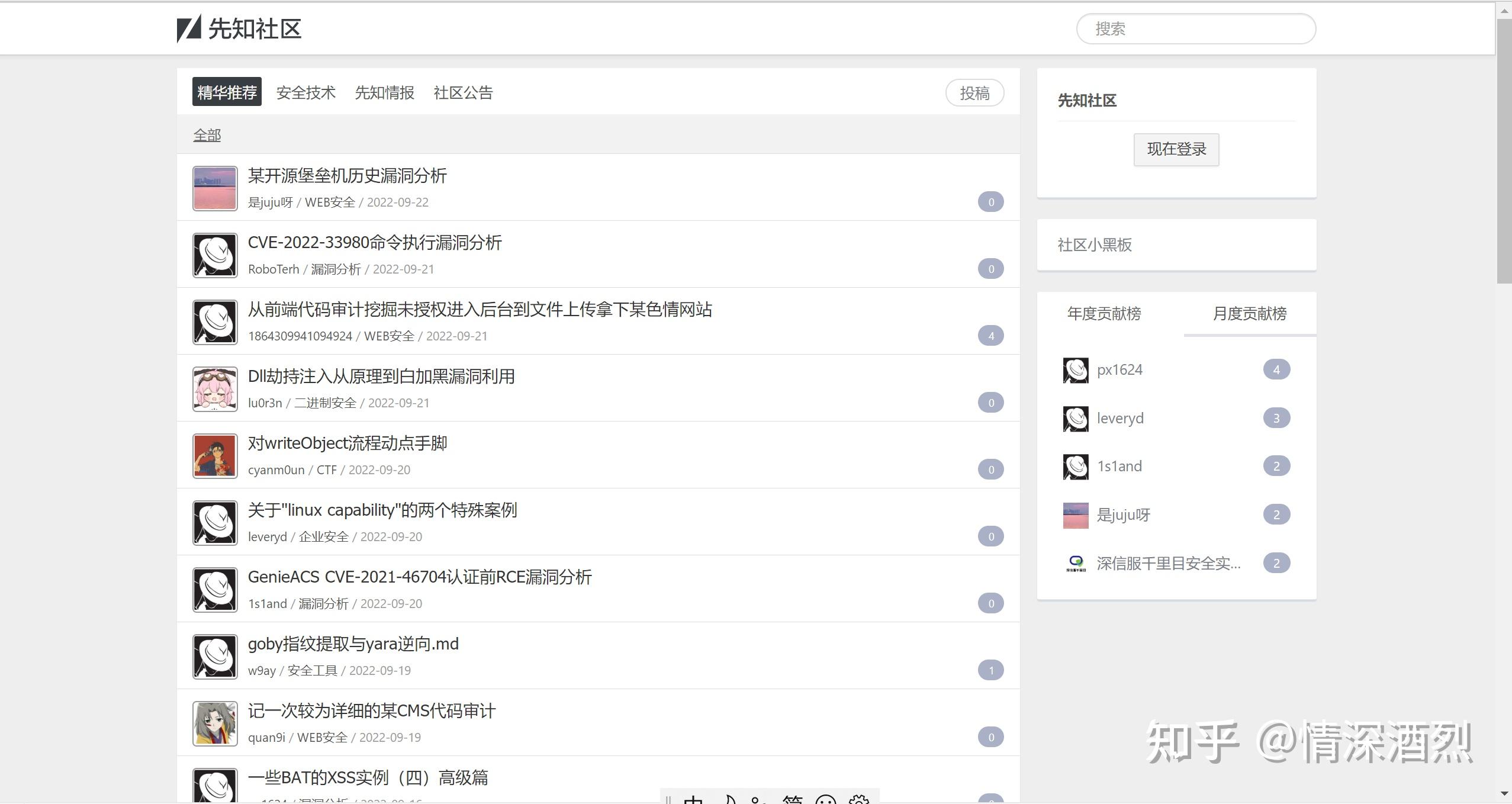1512x804 pixels.
Task: Open CVE-2022-33980命令执行漏洞分析 article
Action: (x=375, y=242)
